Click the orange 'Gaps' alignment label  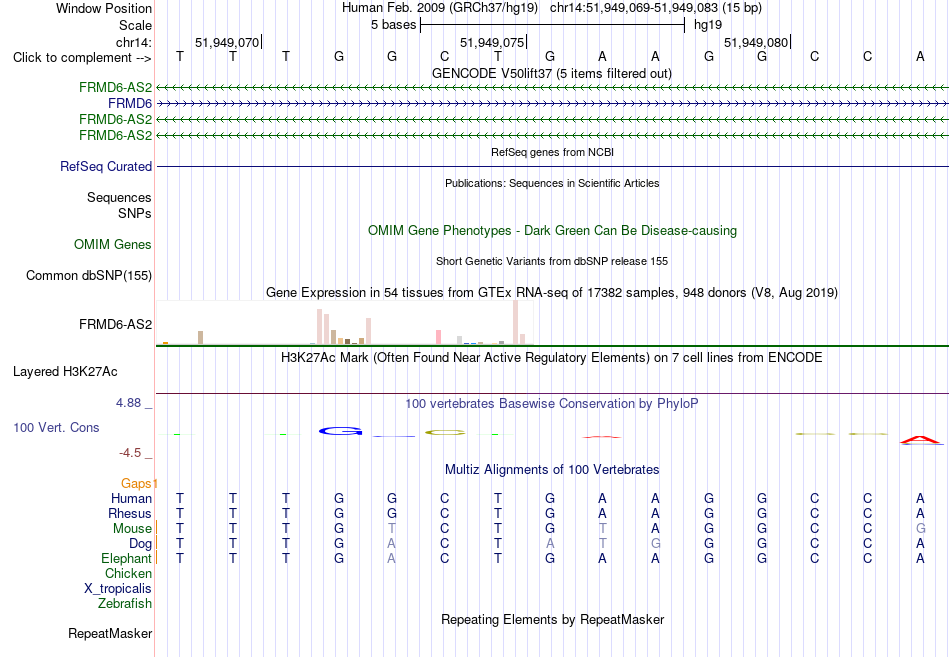136,483
